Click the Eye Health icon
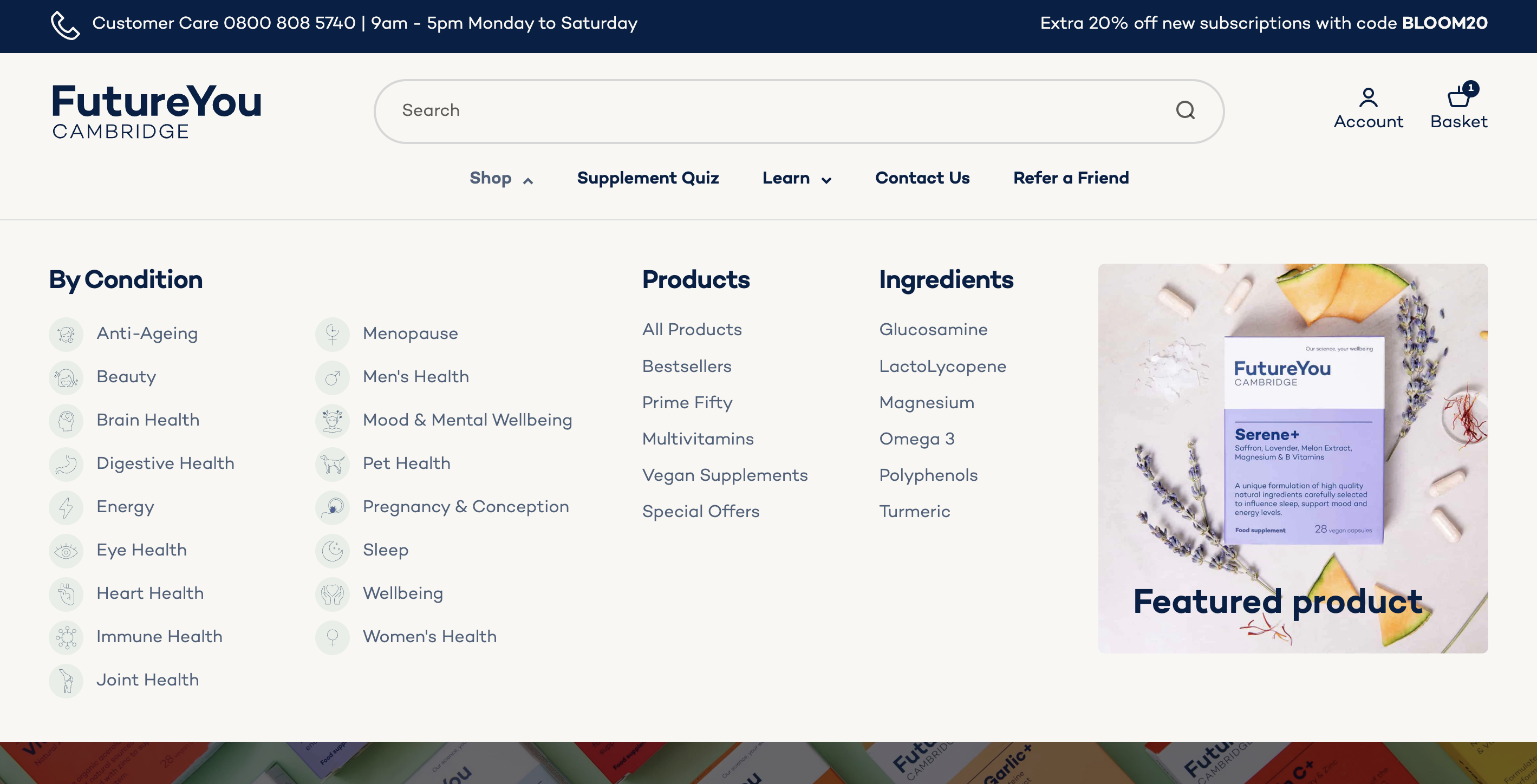The height and width of the screenshot is (784, 1537). [x=66, y=551]
